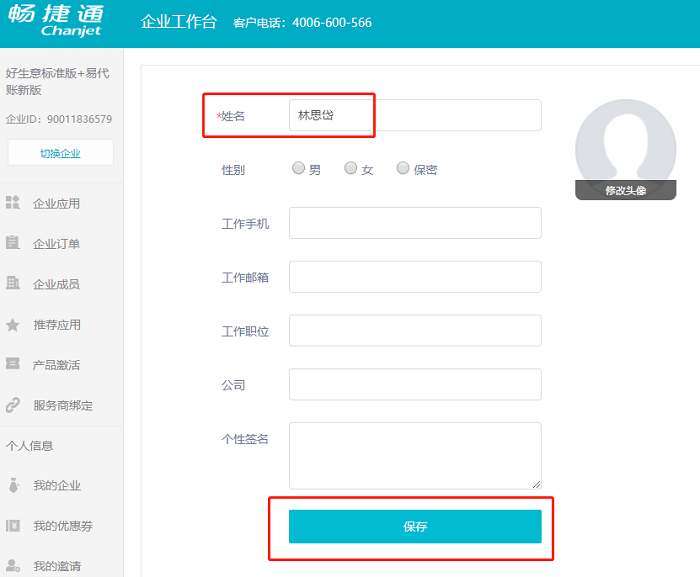Click the 企业成员 building icon

[x=12, y=283]
